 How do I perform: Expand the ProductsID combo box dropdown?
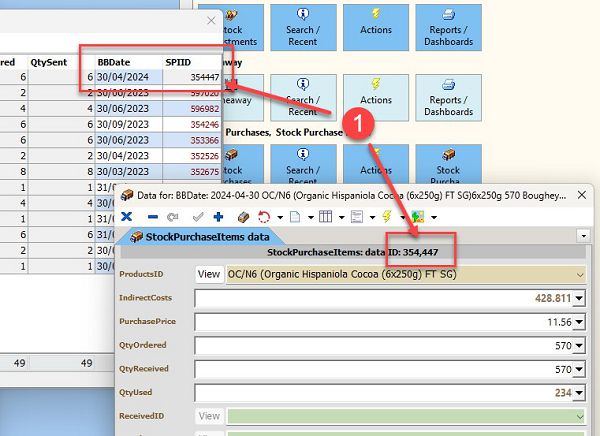coord(579,273)
